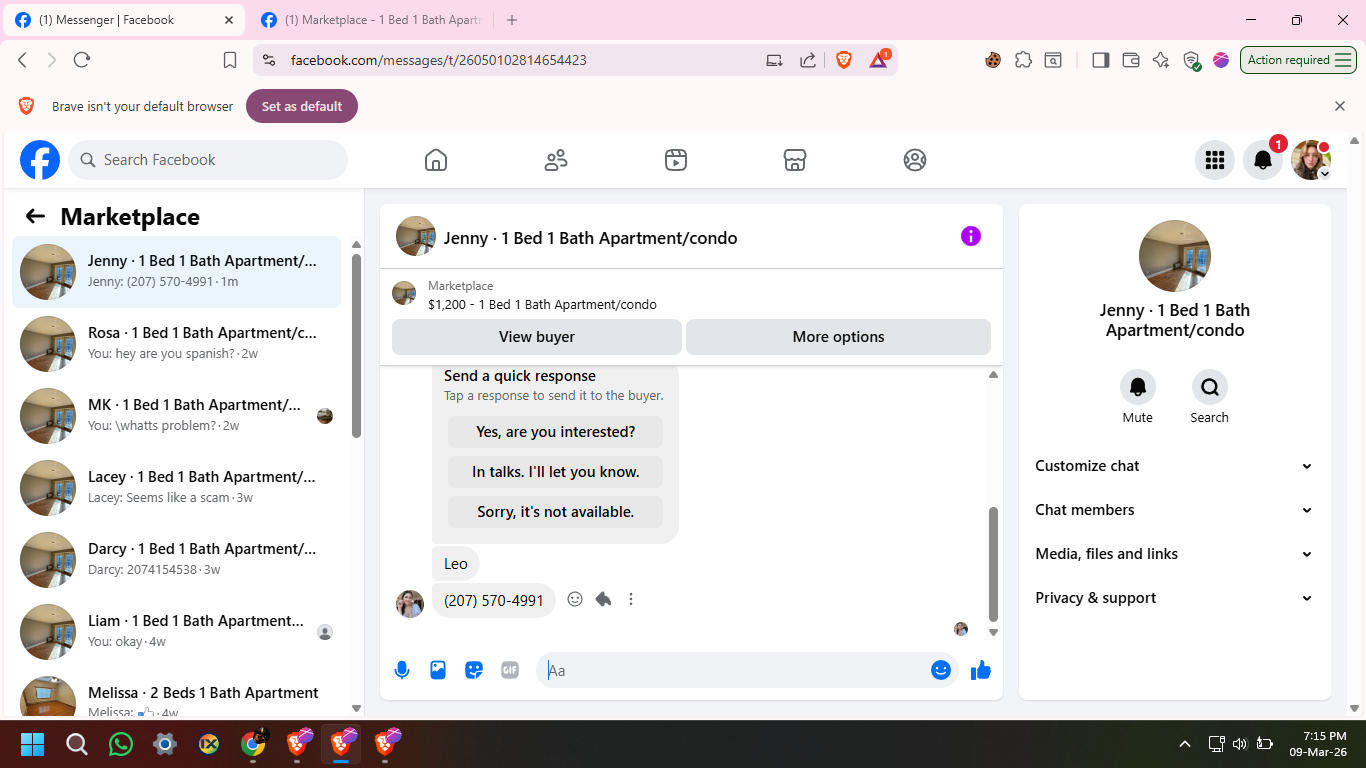Send 'In talks. I'll let you know.' response
The image size is (1366, 768).
[x=555, y=472]
